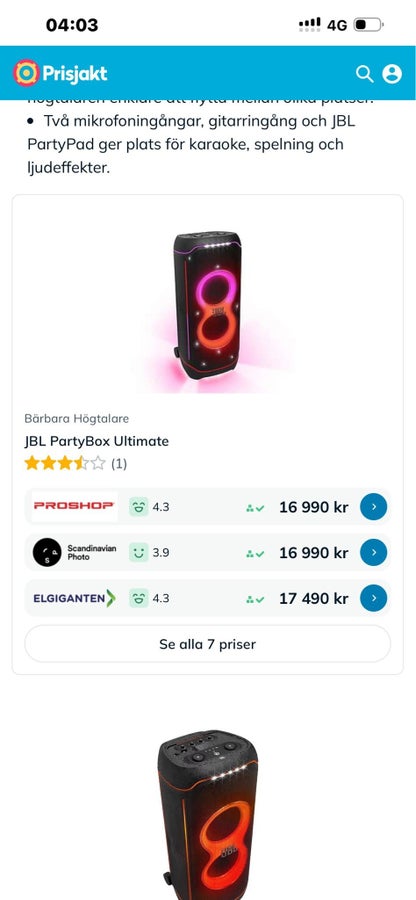The height and width of the screenshot is (900, 416).
Task: Tap Scandinavian Photo 3.9 rating smiley
Action: click(x=138, y=552)
